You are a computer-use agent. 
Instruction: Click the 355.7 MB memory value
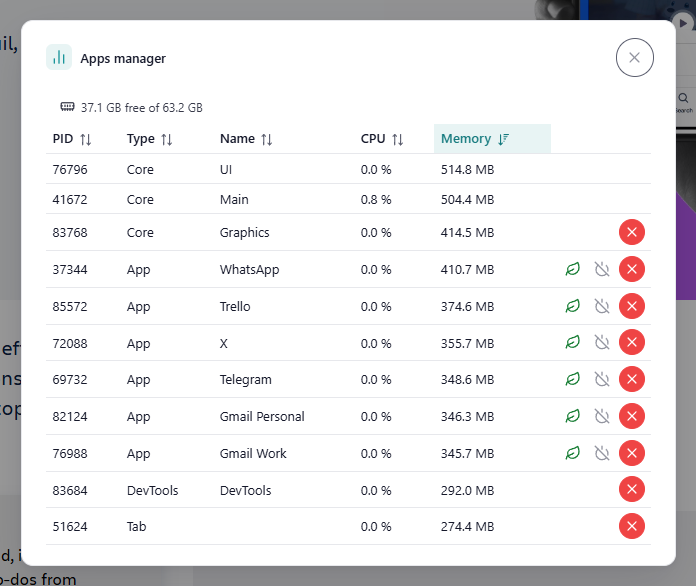[467, 343]
